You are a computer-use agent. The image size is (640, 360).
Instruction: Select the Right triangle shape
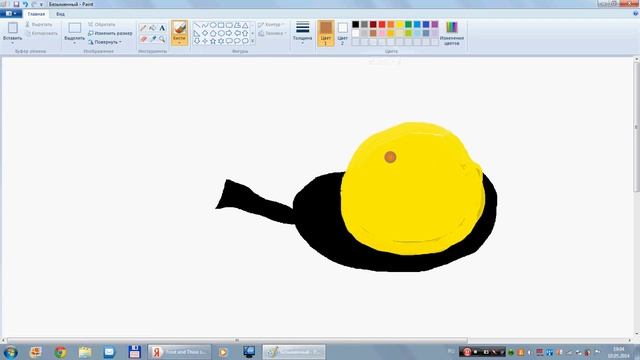pos(197,33)
